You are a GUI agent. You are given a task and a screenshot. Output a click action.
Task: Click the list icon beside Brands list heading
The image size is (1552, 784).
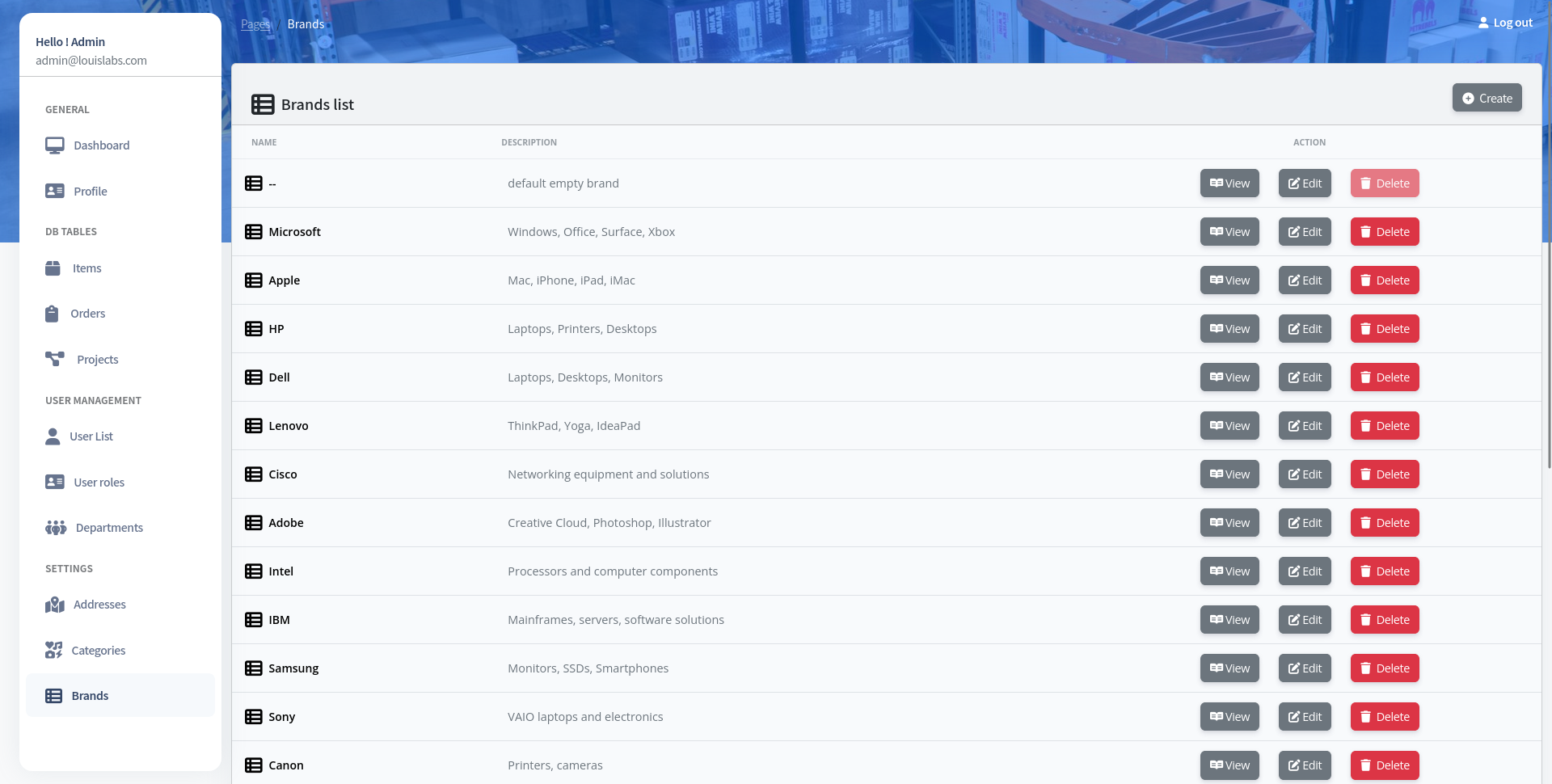263,104
